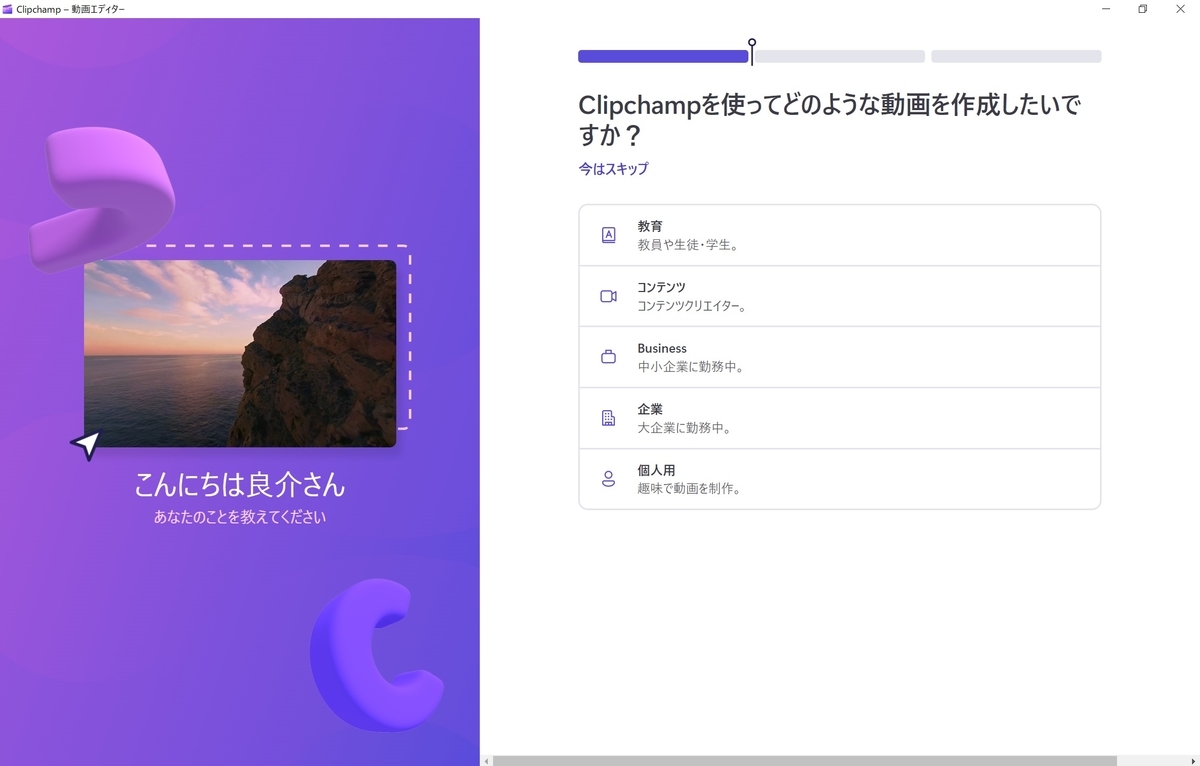
Task: Click the 今はスキップ link
Action: pos(613,169)
